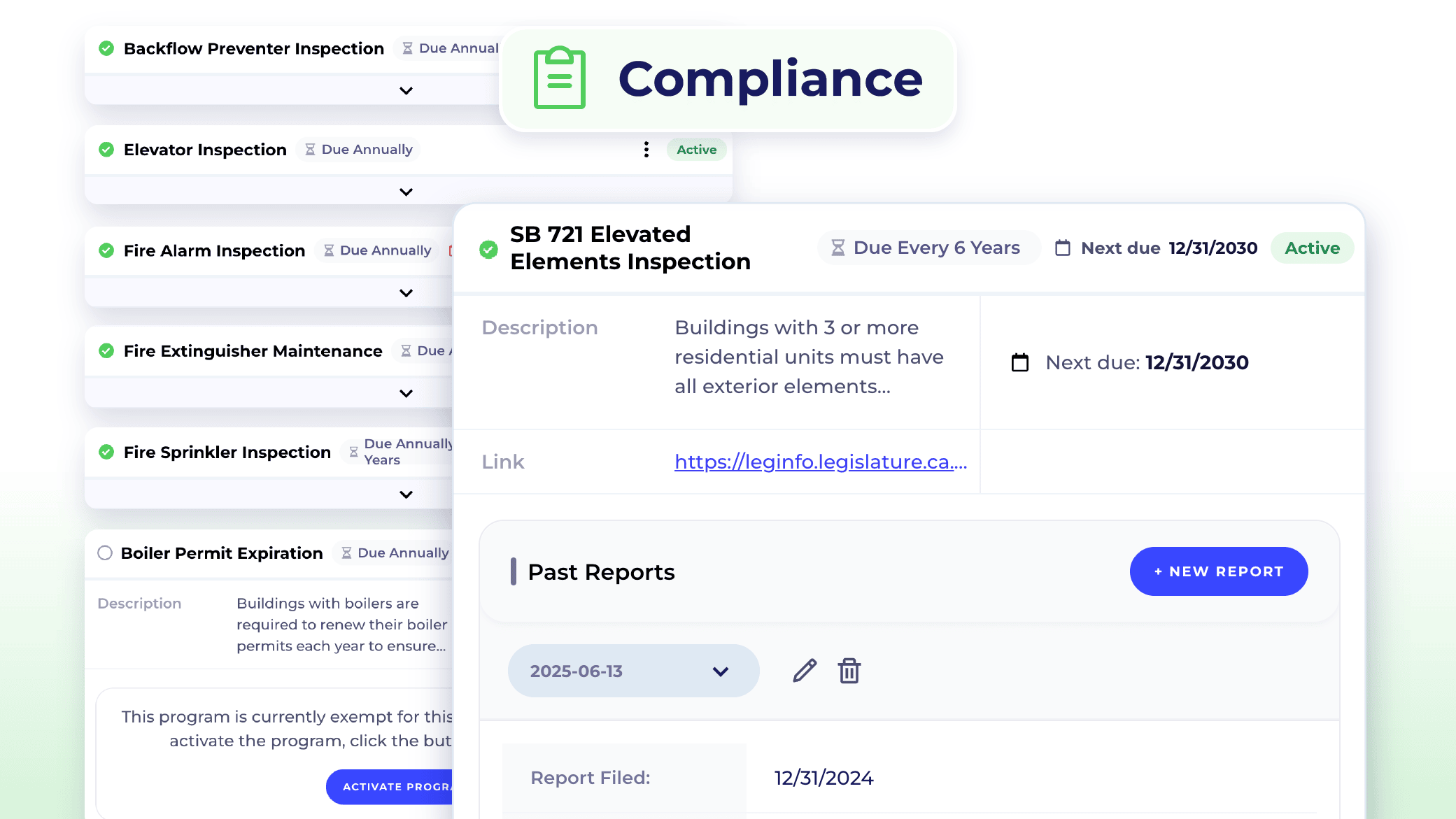Image resolution: width=1456 pixels, height=819 pixels.
Task: Open the three-dot menu on Elevator Inspection
Action: pos(646,149)
